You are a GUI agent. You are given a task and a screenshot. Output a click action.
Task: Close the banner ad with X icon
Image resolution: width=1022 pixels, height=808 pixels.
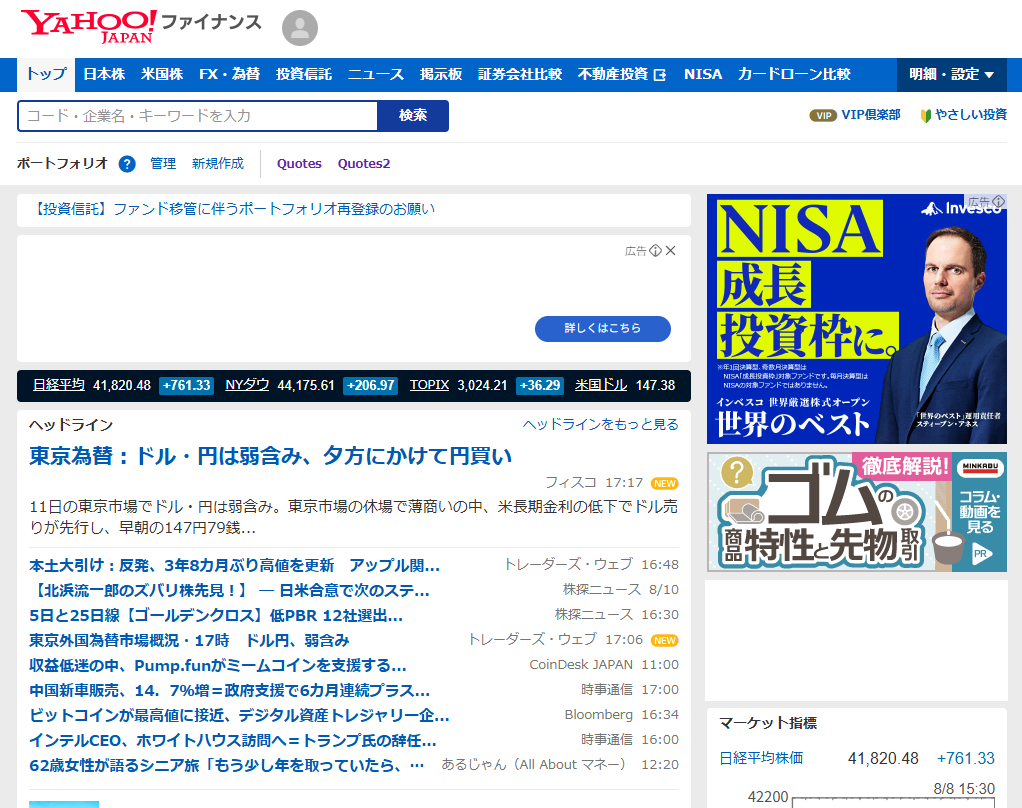pyautogui.click(x=671, y=250)
